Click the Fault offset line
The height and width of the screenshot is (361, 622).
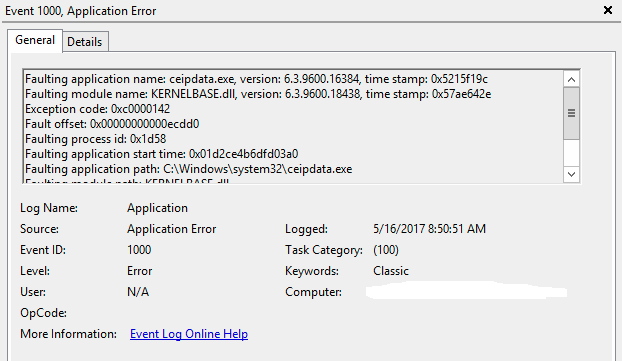(x=112, y=124)
